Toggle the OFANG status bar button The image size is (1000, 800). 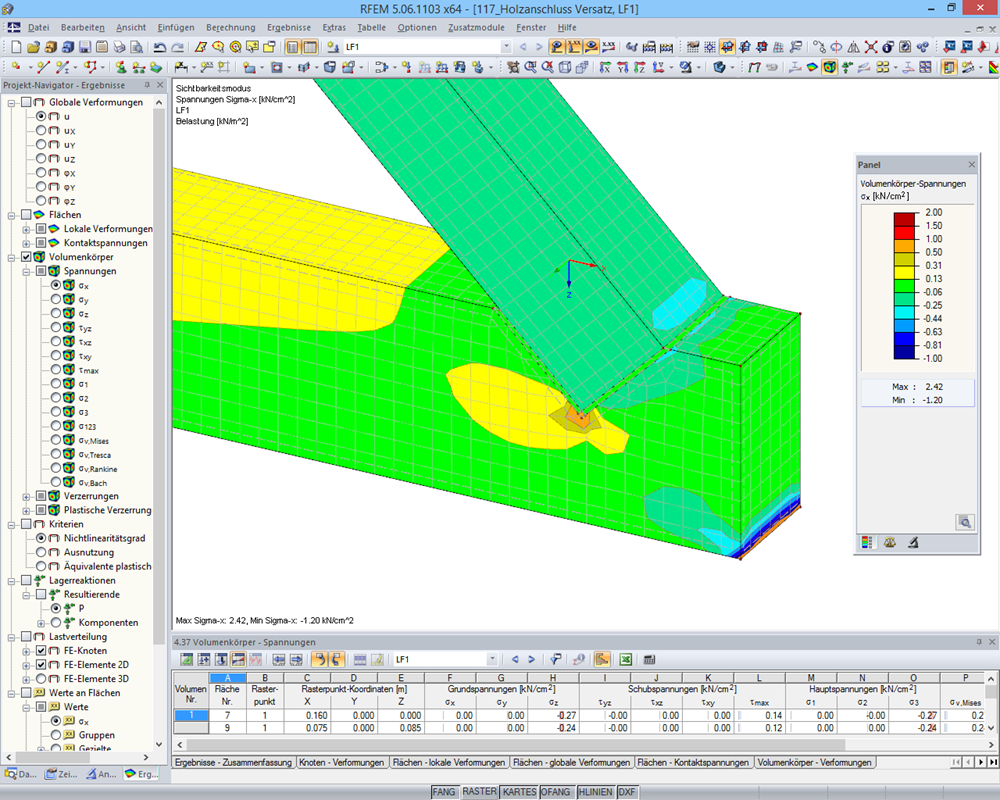tap(555, 792)
